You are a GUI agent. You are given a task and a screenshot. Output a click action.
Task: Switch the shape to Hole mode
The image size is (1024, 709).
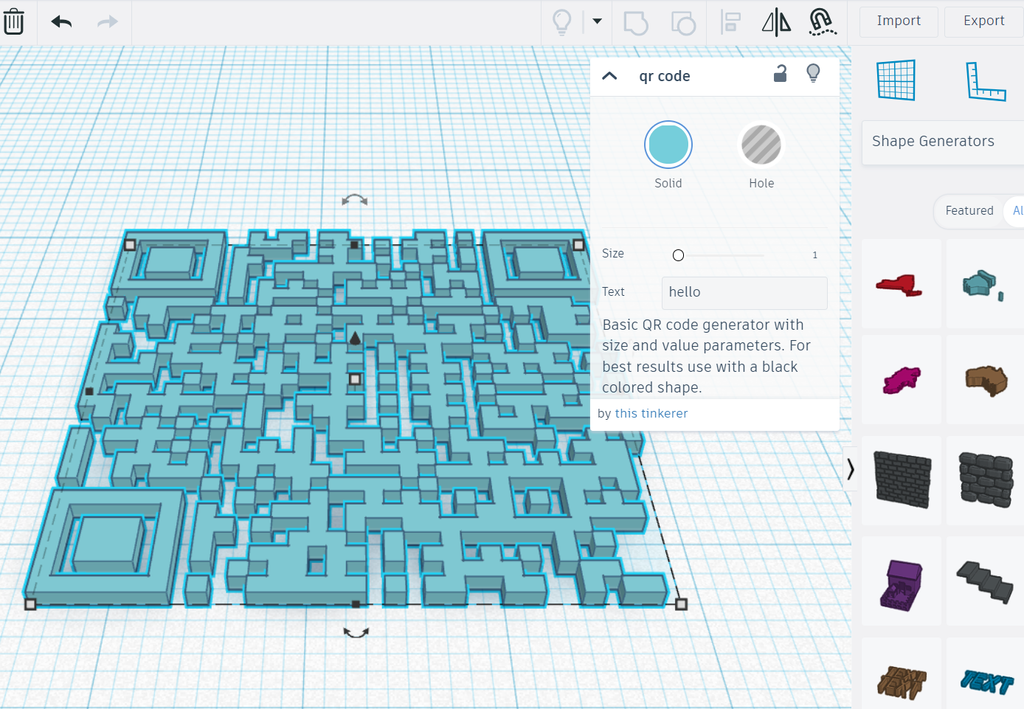(761, 144)
